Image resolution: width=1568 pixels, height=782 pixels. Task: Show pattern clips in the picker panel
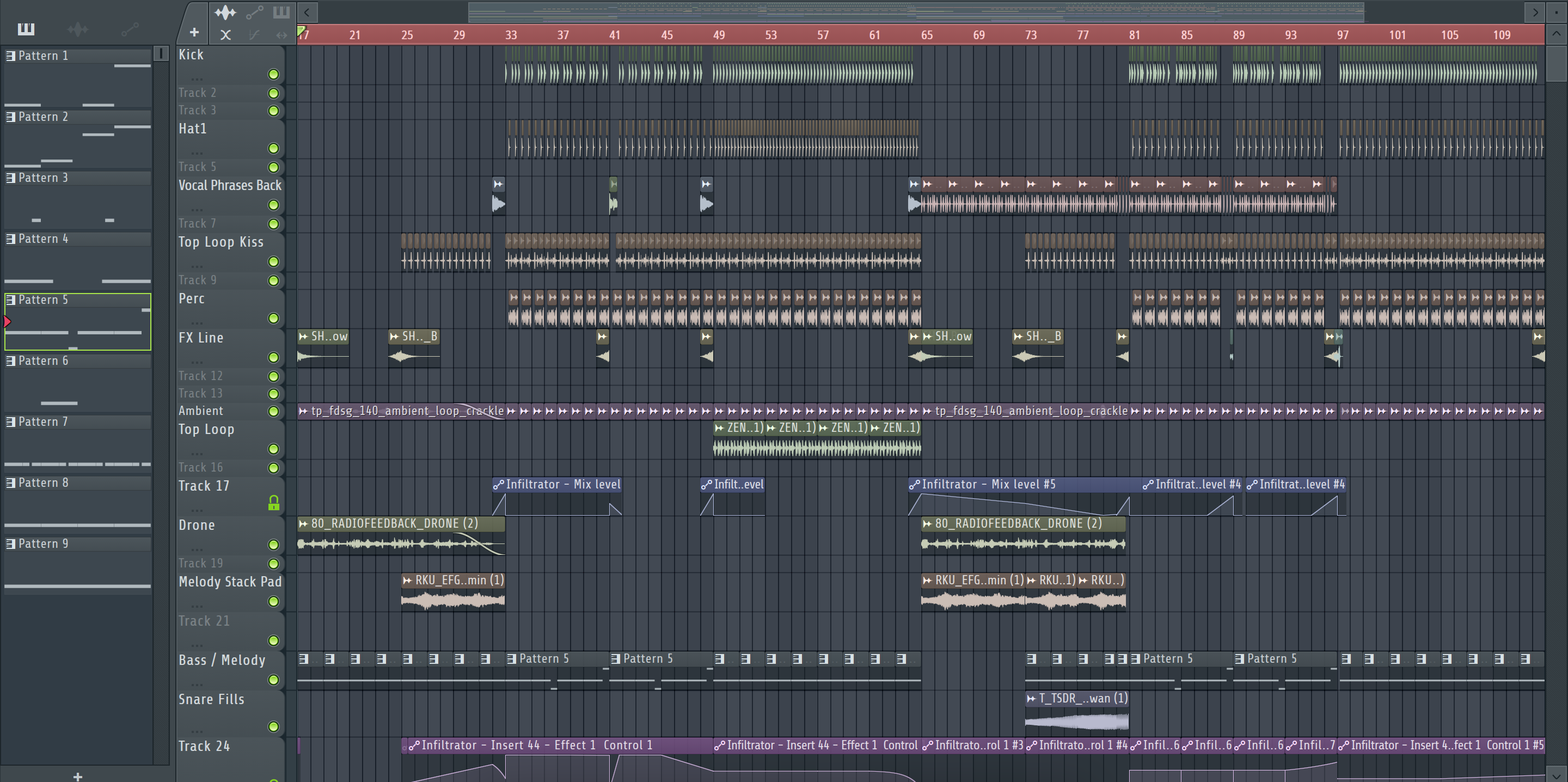(x=26, y=29)
